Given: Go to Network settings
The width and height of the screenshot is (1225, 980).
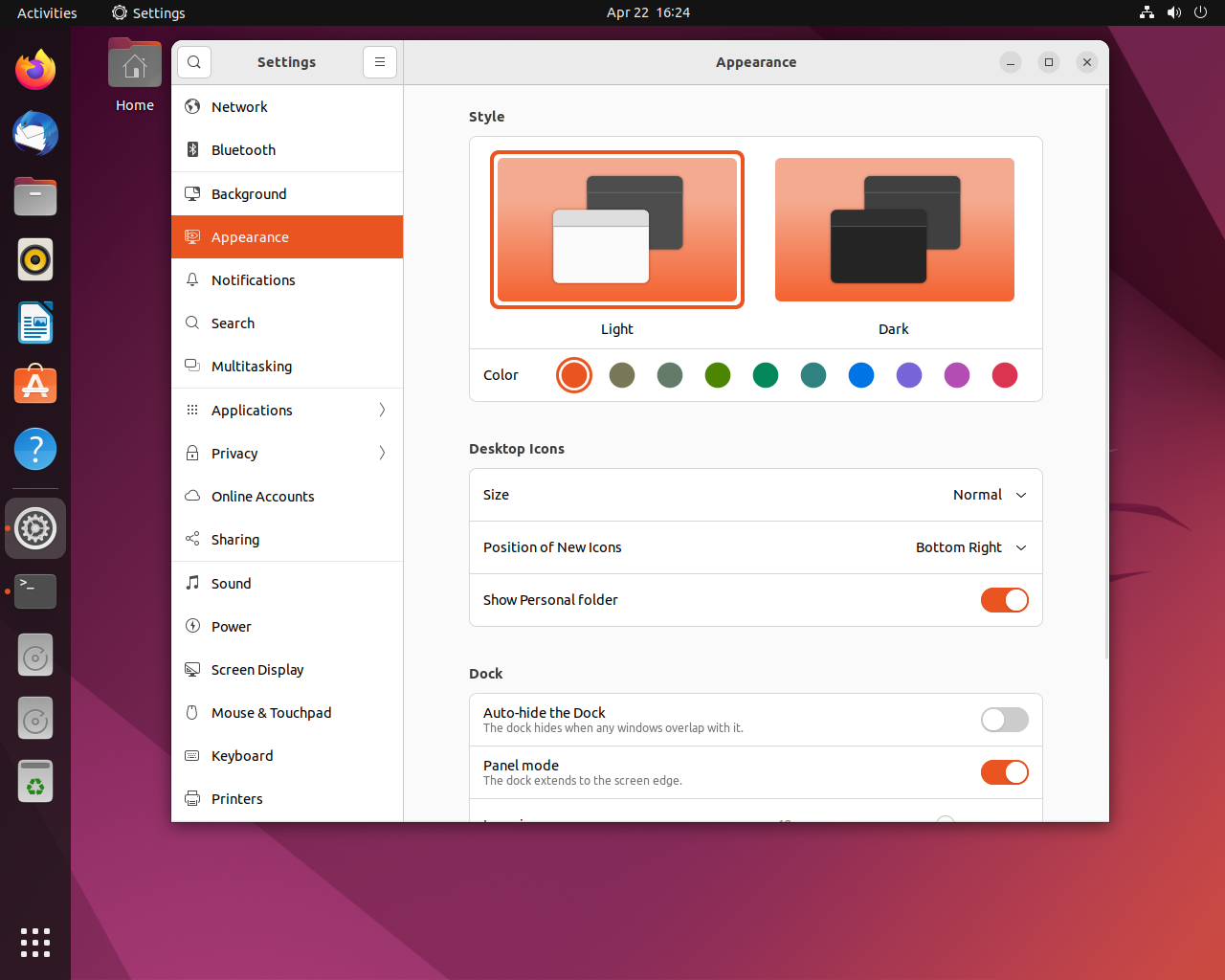Looking at the screenshot, I should pos(287,107).
